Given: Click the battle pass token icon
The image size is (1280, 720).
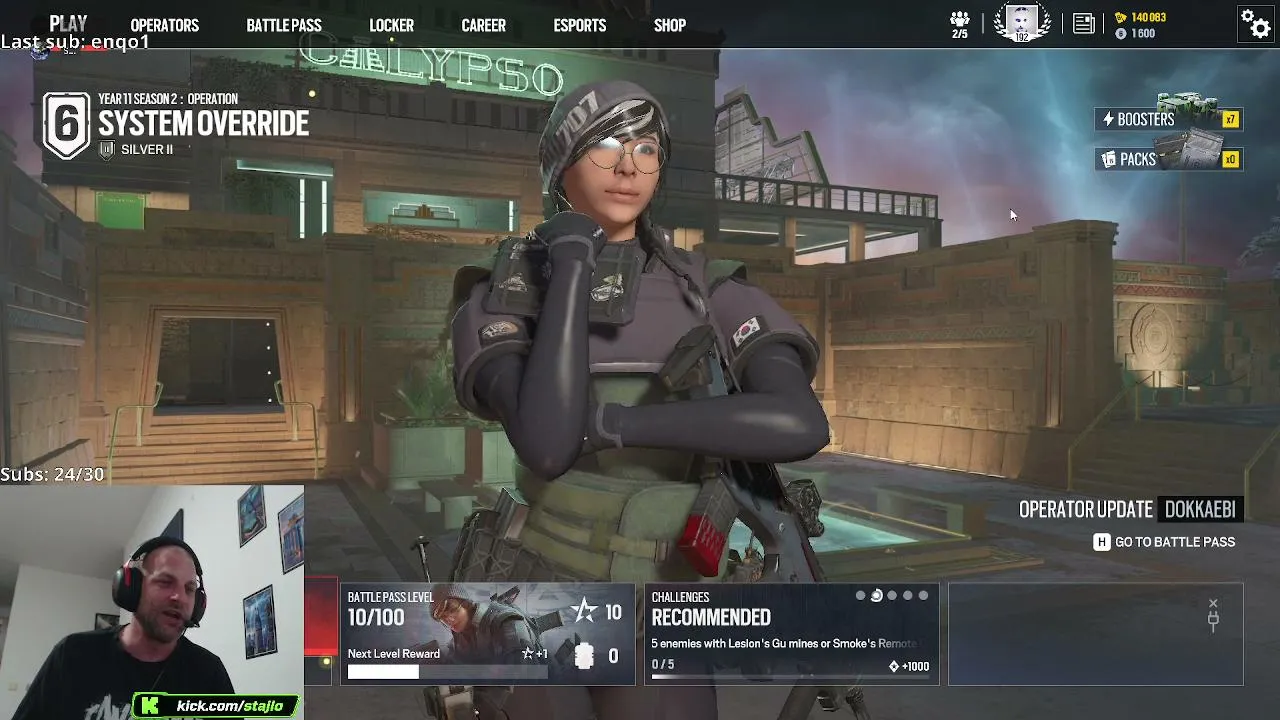Looking at the screenshot, I should [x=585, y=655].
